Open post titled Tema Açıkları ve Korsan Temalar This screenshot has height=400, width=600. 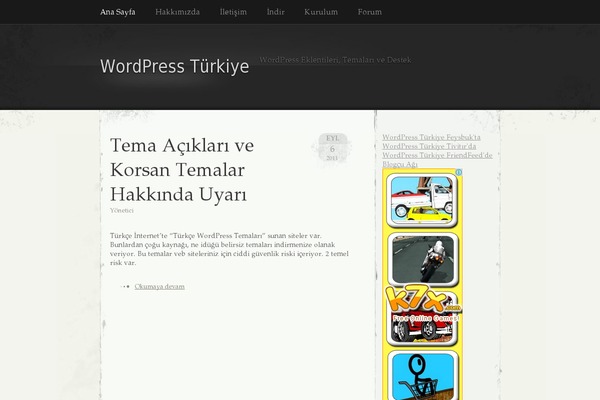(x=182, y=170)
